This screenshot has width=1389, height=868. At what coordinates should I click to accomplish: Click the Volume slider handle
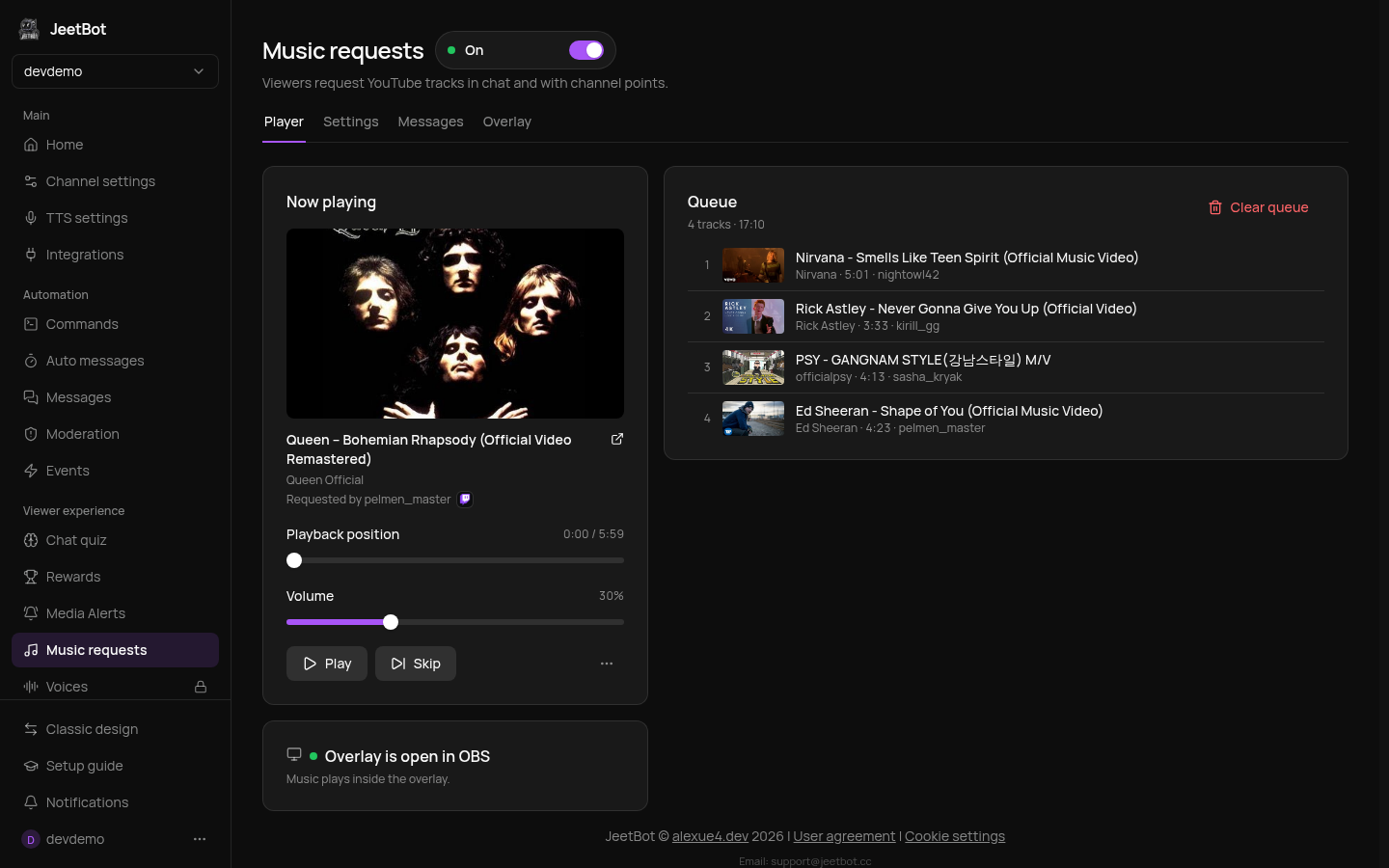(391, 622)
